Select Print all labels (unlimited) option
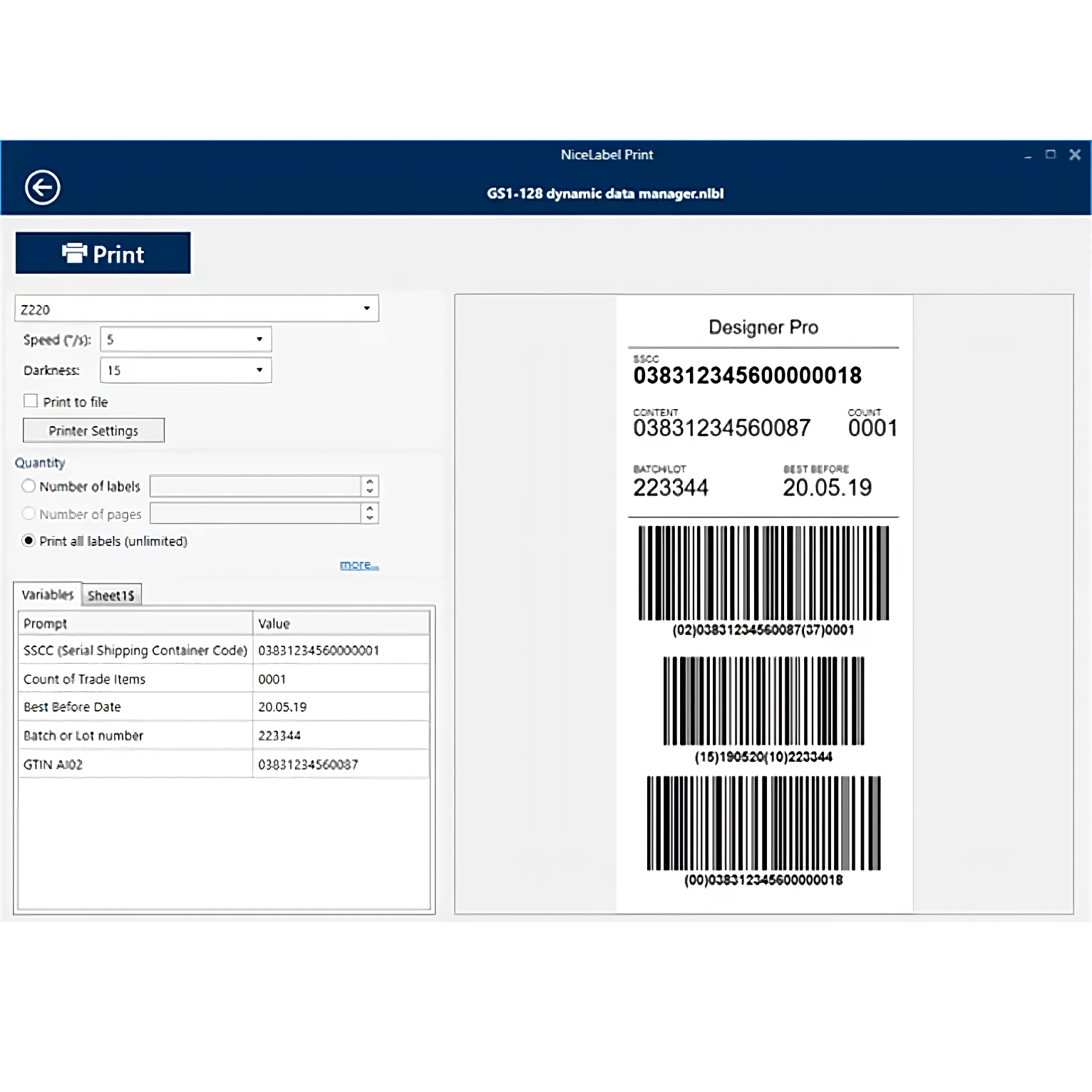Viewport: 1092px width, 1092px height. coord(29,541)
